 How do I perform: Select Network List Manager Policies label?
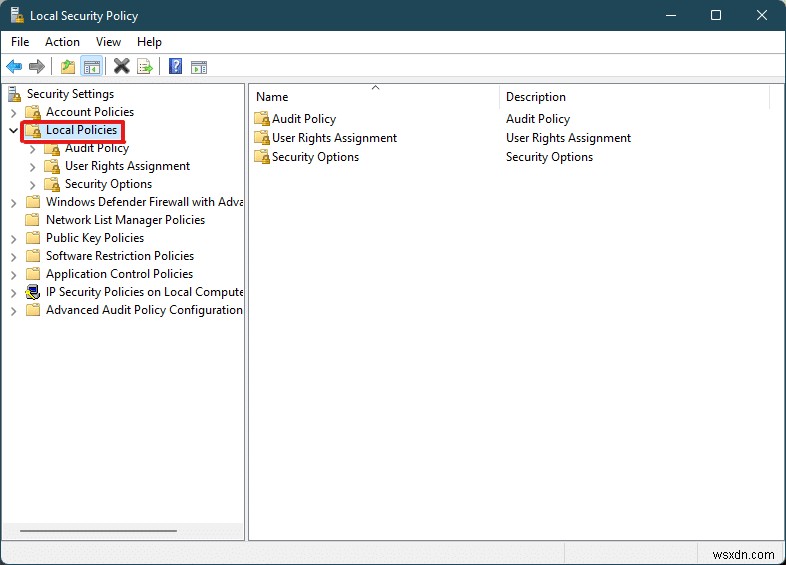click(x=125, y=220)
